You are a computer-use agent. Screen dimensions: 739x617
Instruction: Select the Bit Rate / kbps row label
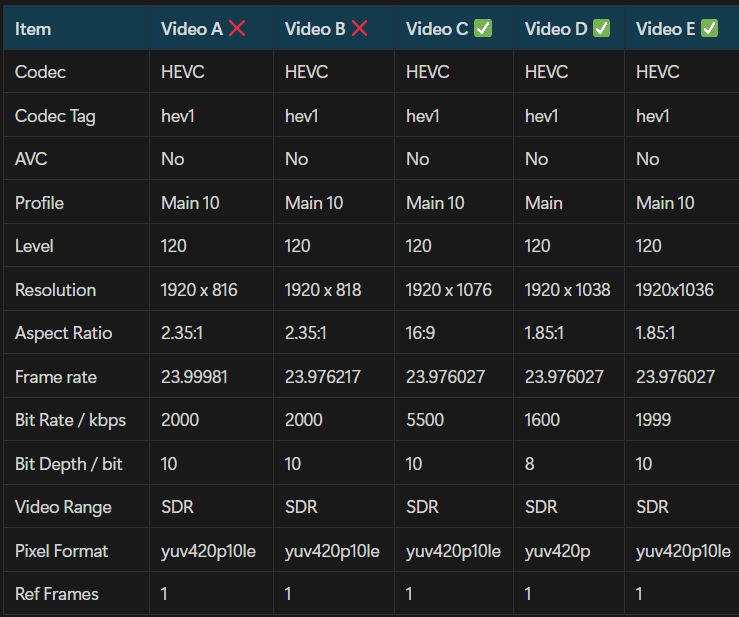(x=70, y=420)
